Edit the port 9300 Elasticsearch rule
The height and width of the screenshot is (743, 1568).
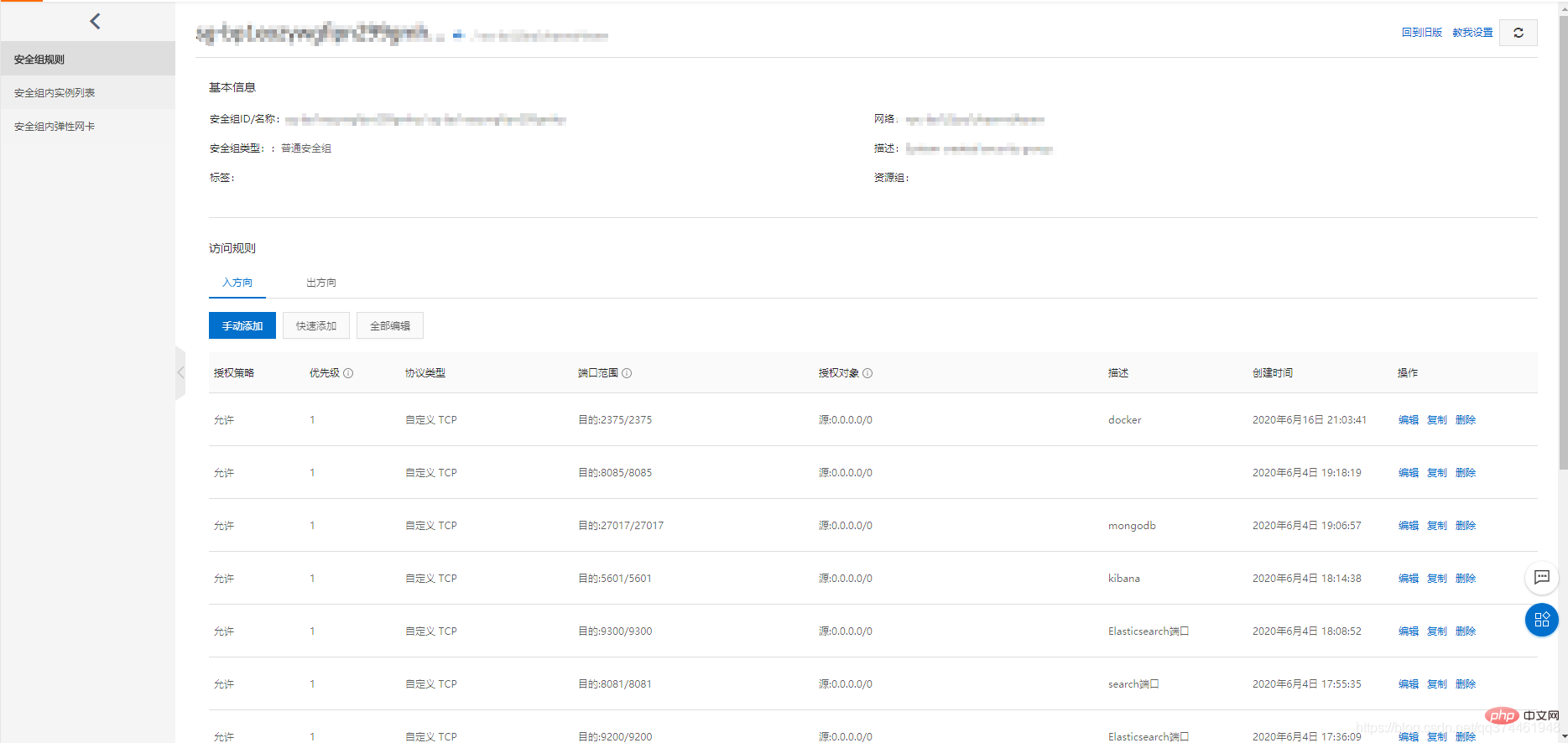[1409, 631]
